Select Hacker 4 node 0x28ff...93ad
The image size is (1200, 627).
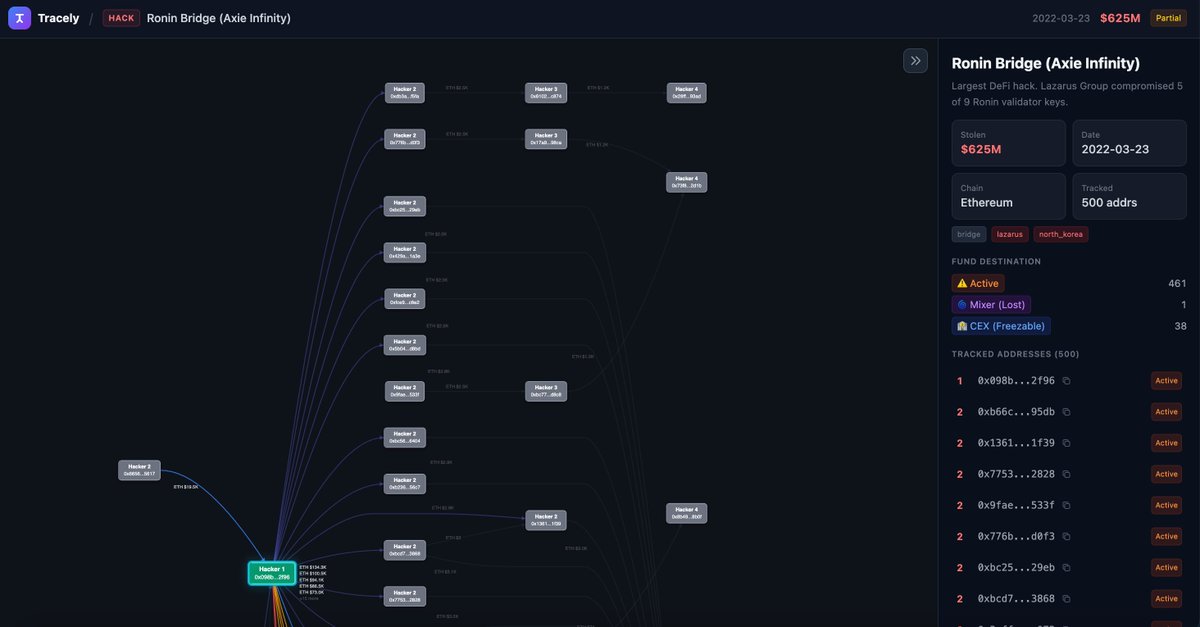(687, 93)
